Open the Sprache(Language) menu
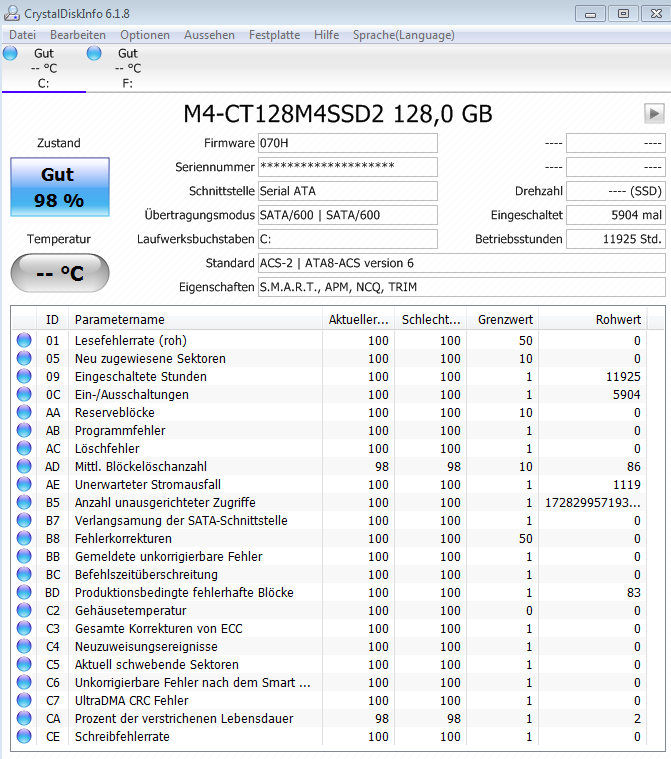The image size is (671, 759). click(x=403, y=35)
